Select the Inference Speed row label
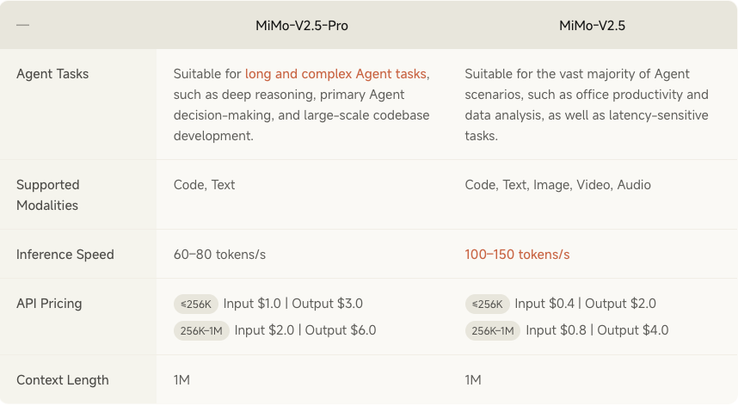Viewport: 739px width, 406px height. click(x=65, y=255)
